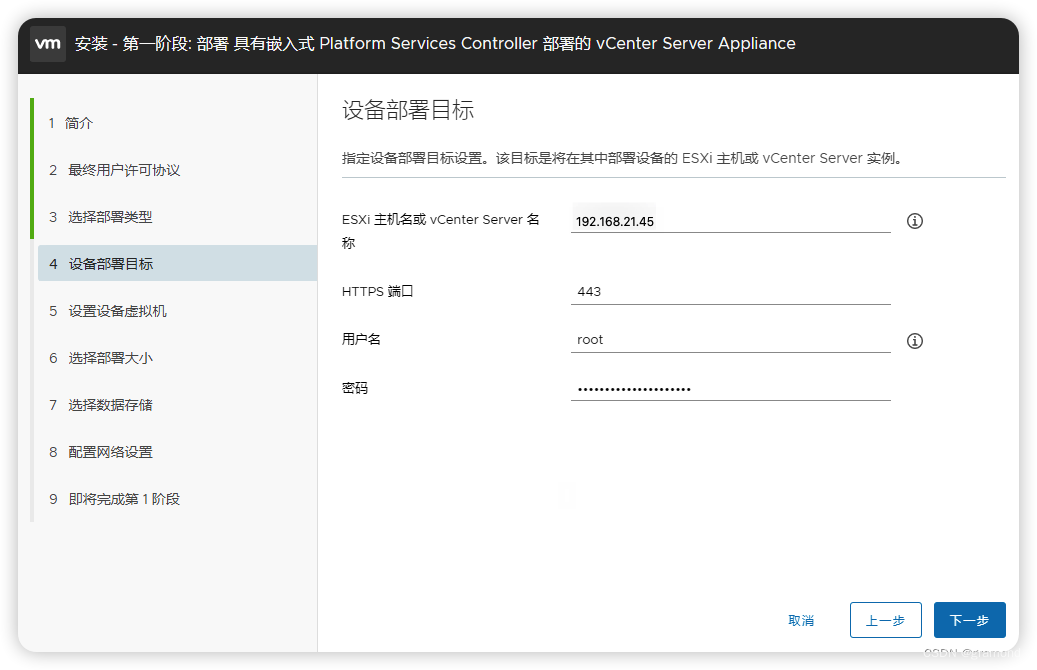1037x670 pixels.
Task: Click the 上一步 back button
Action: pos(886,620)
